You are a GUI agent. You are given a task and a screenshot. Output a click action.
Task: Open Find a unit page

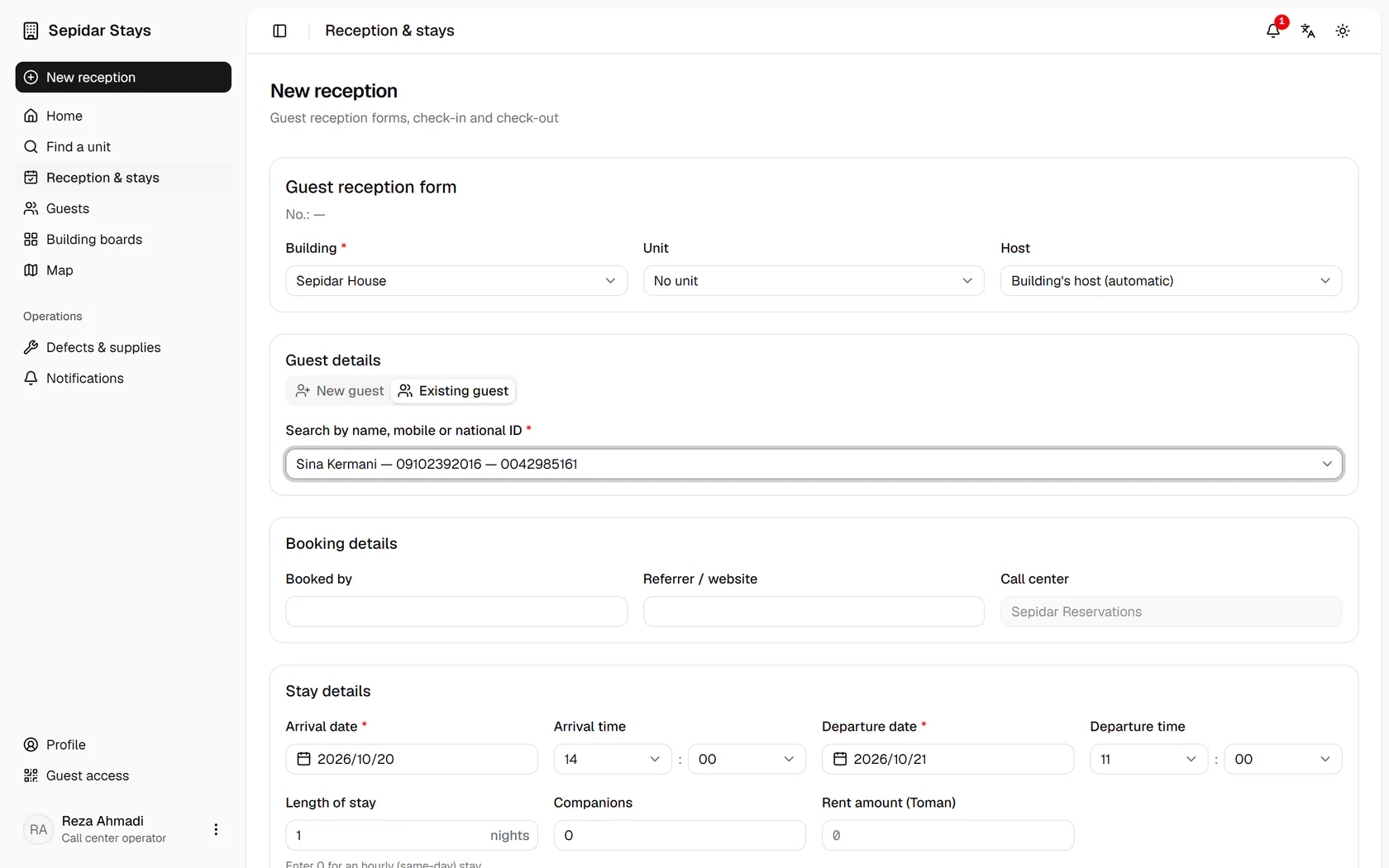pos(123,146)
